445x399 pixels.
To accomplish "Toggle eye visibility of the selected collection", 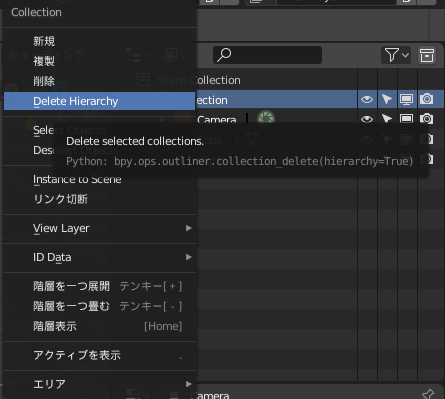I will pos(367,99).
